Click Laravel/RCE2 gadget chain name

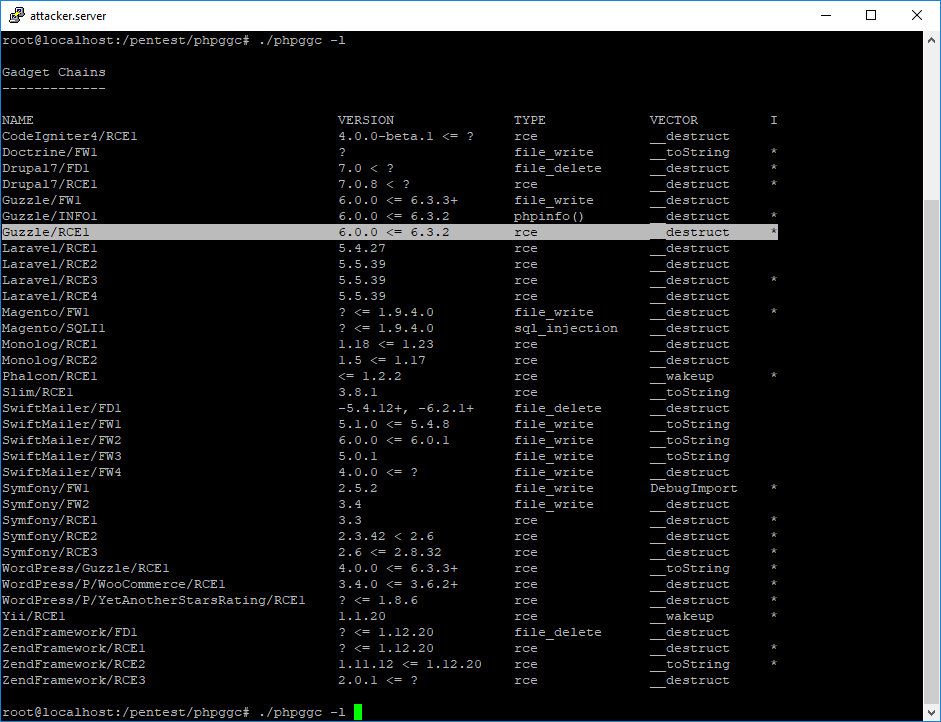point(50,264)
